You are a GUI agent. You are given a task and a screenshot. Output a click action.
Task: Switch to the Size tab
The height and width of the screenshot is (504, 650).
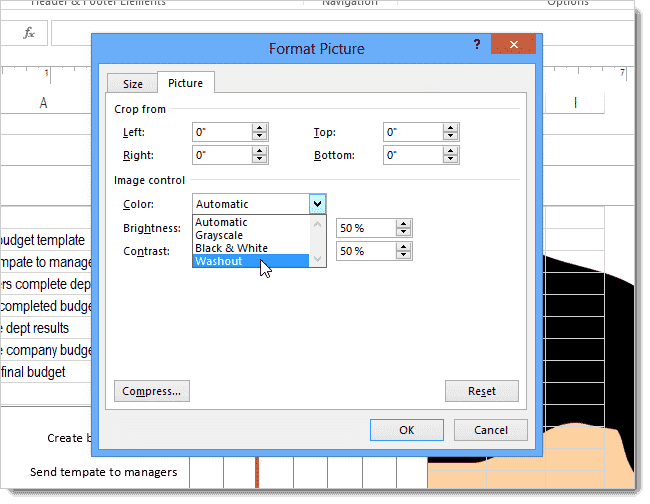133,84
